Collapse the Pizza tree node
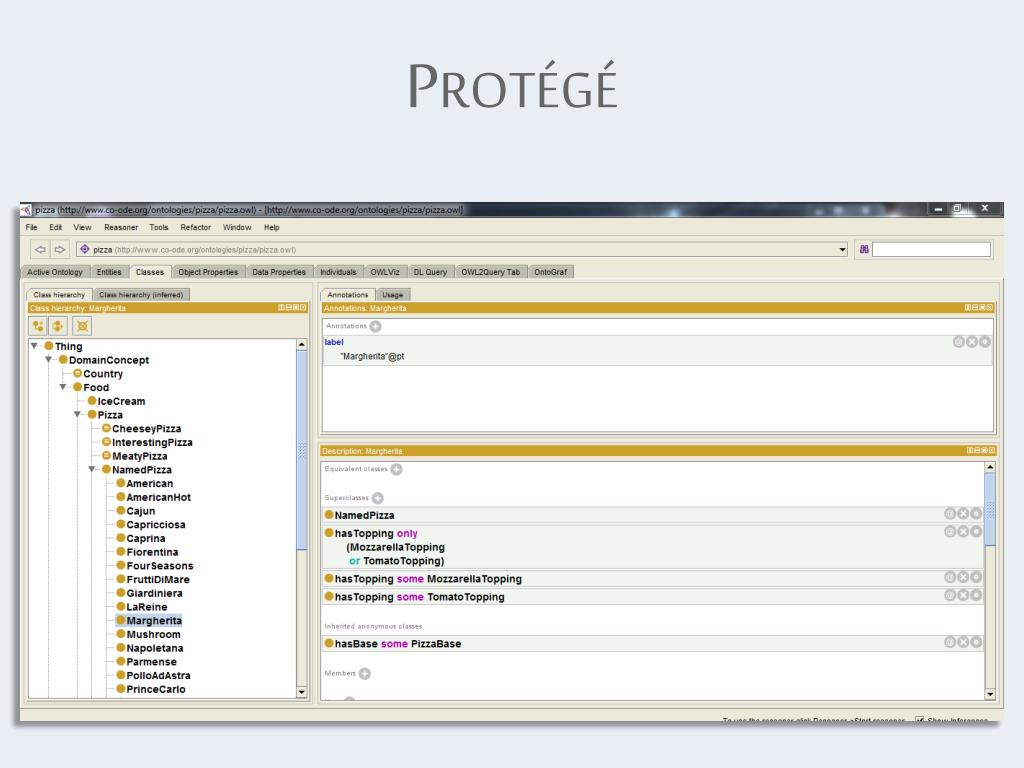The height and width of the screenshot is (768, 1024). [77, 415]
